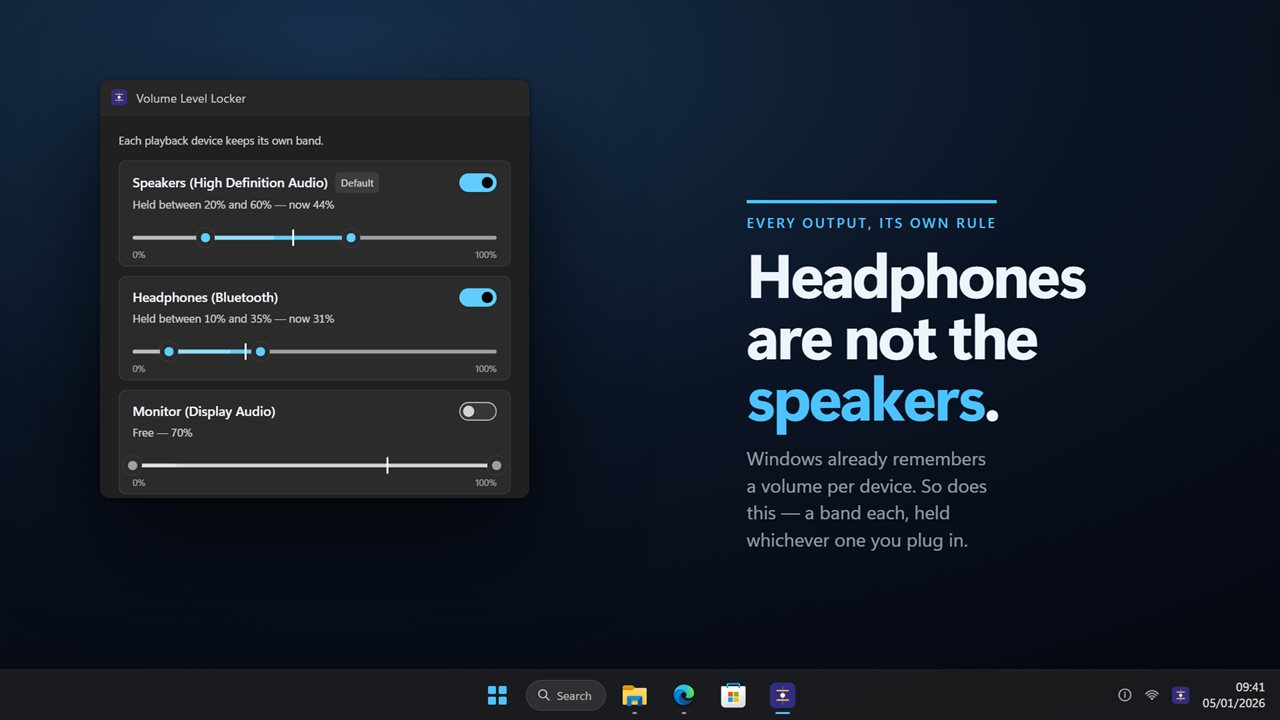
Task: Click the info icon in the system tray
Action: [1124, 695]
